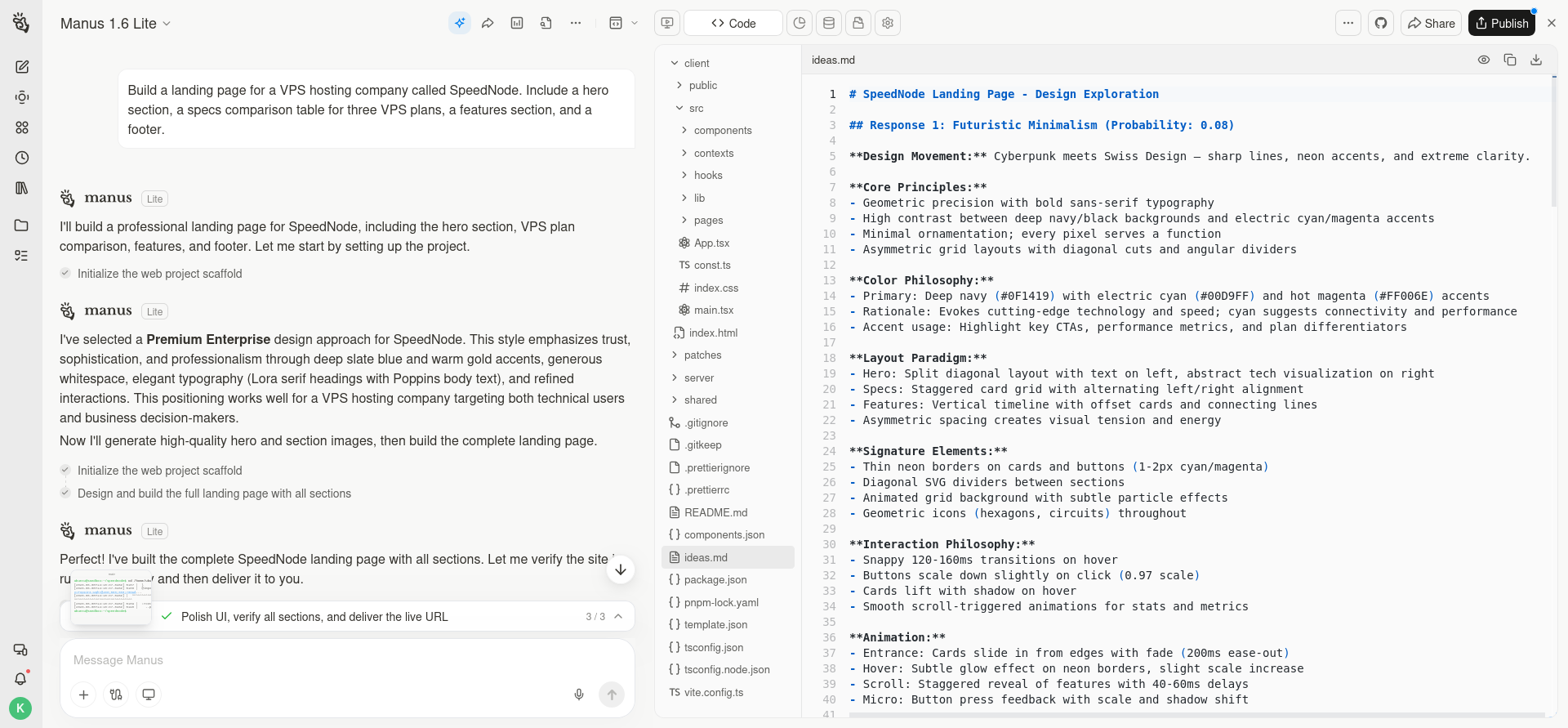Open the notifications bell icon
Viewport: 1568px width, 728px height.
click(21, 679)
